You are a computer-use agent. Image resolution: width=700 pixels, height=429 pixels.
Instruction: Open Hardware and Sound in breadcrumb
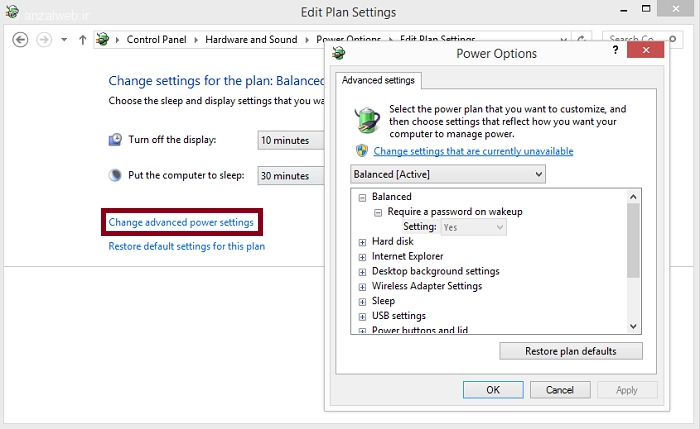click(x=251, y=39)
